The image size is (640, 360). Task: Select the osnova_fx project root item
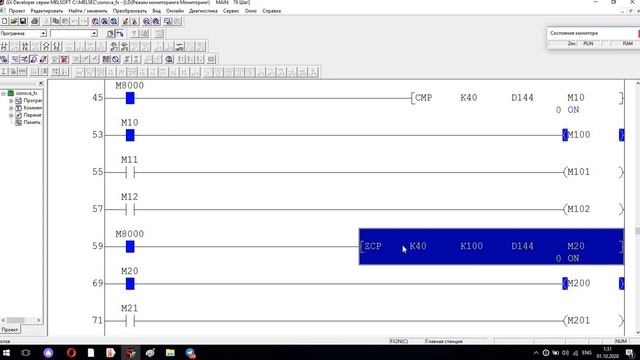tap(27, 93)
